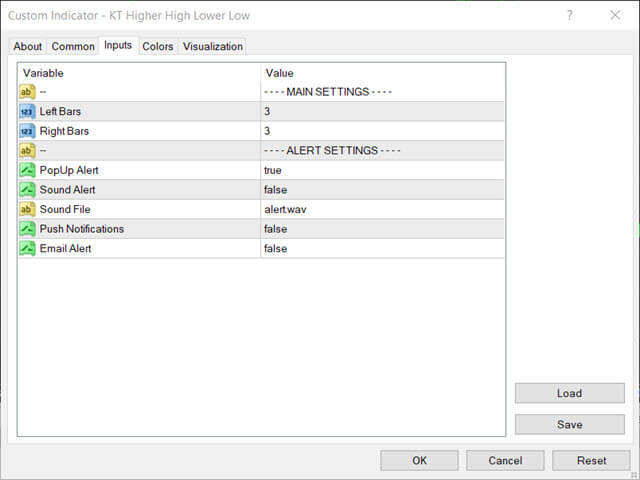640x480 pixels.
Task: Click the Reset button
Action: [591, 460]
